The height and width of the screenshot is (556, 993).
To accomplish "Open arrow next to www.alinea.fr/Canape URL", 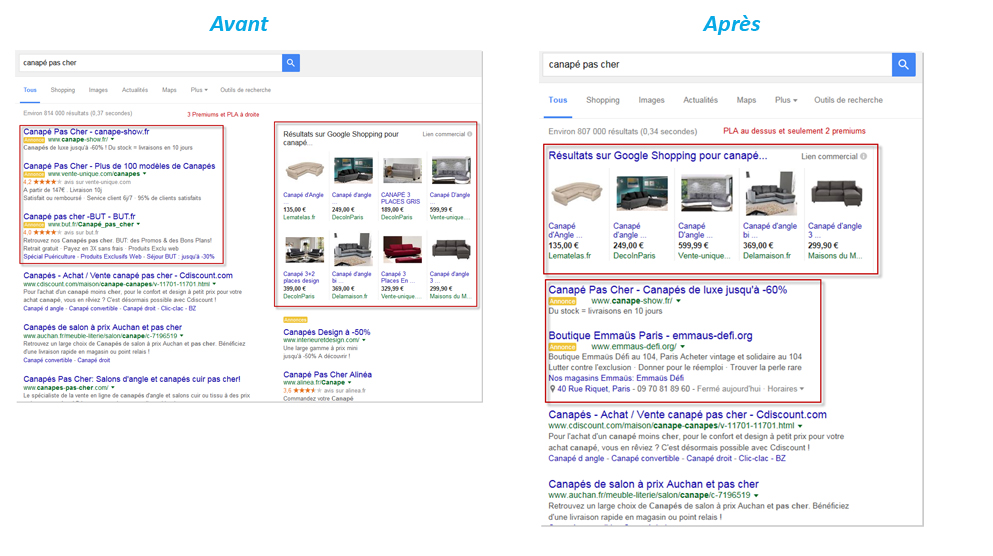I will click(x=350, y=382).
